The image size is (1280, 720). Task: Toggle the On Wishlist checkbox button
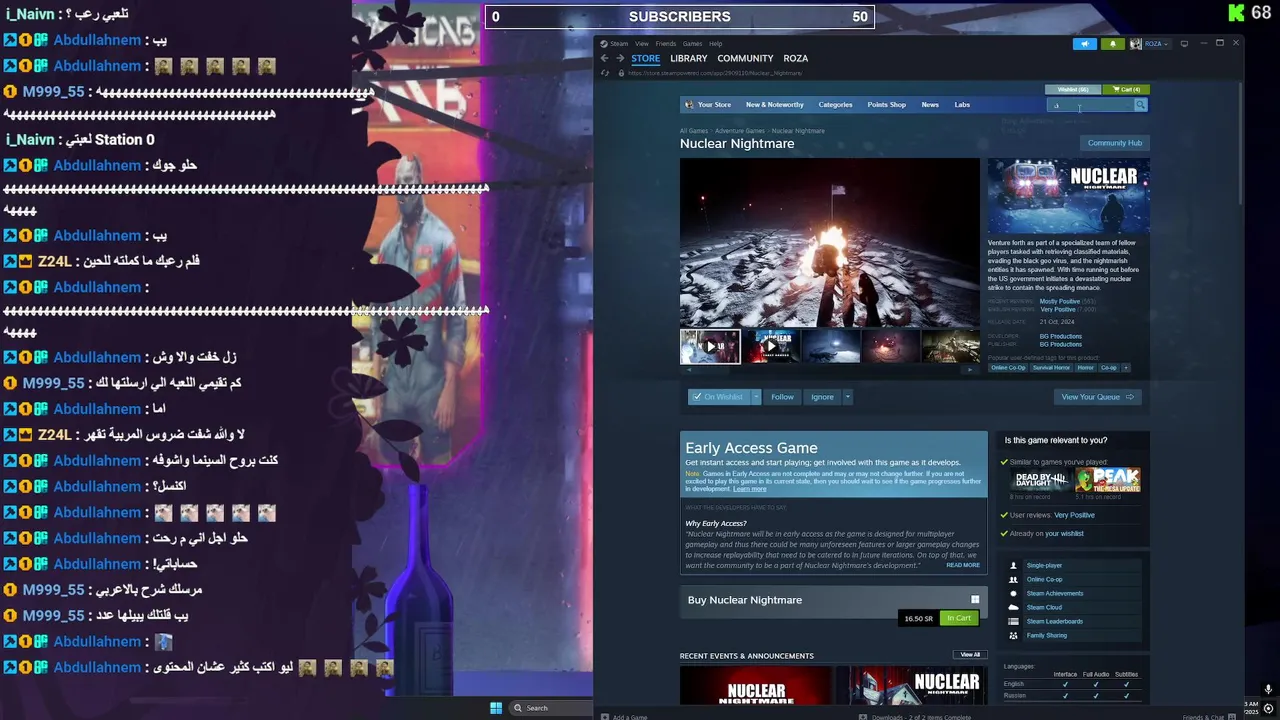pyautogui.click(x=719, y=397)
